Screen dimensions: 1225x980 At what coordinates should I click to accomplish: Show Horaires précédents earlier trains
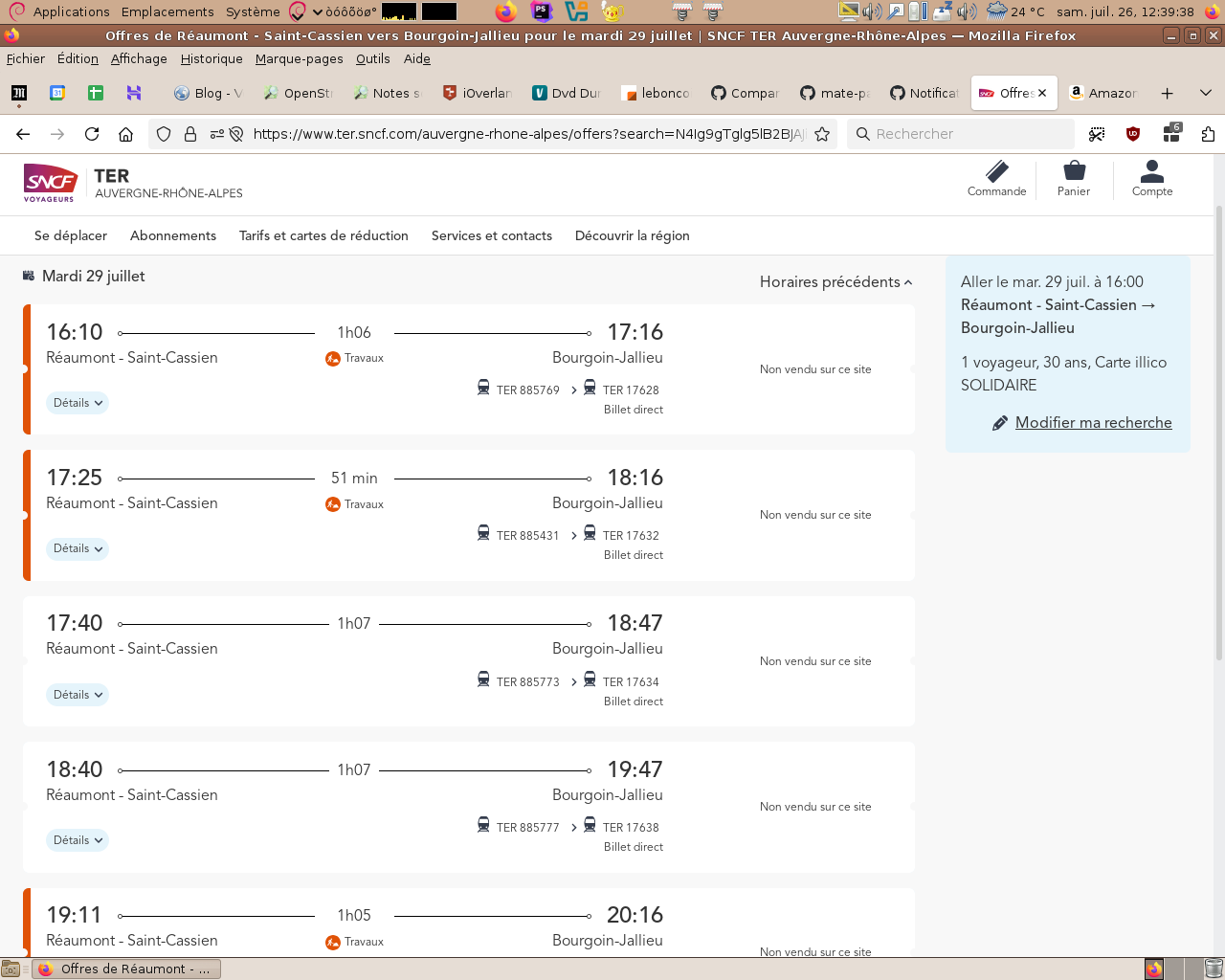pyautogui.click(x=835, y=282)
